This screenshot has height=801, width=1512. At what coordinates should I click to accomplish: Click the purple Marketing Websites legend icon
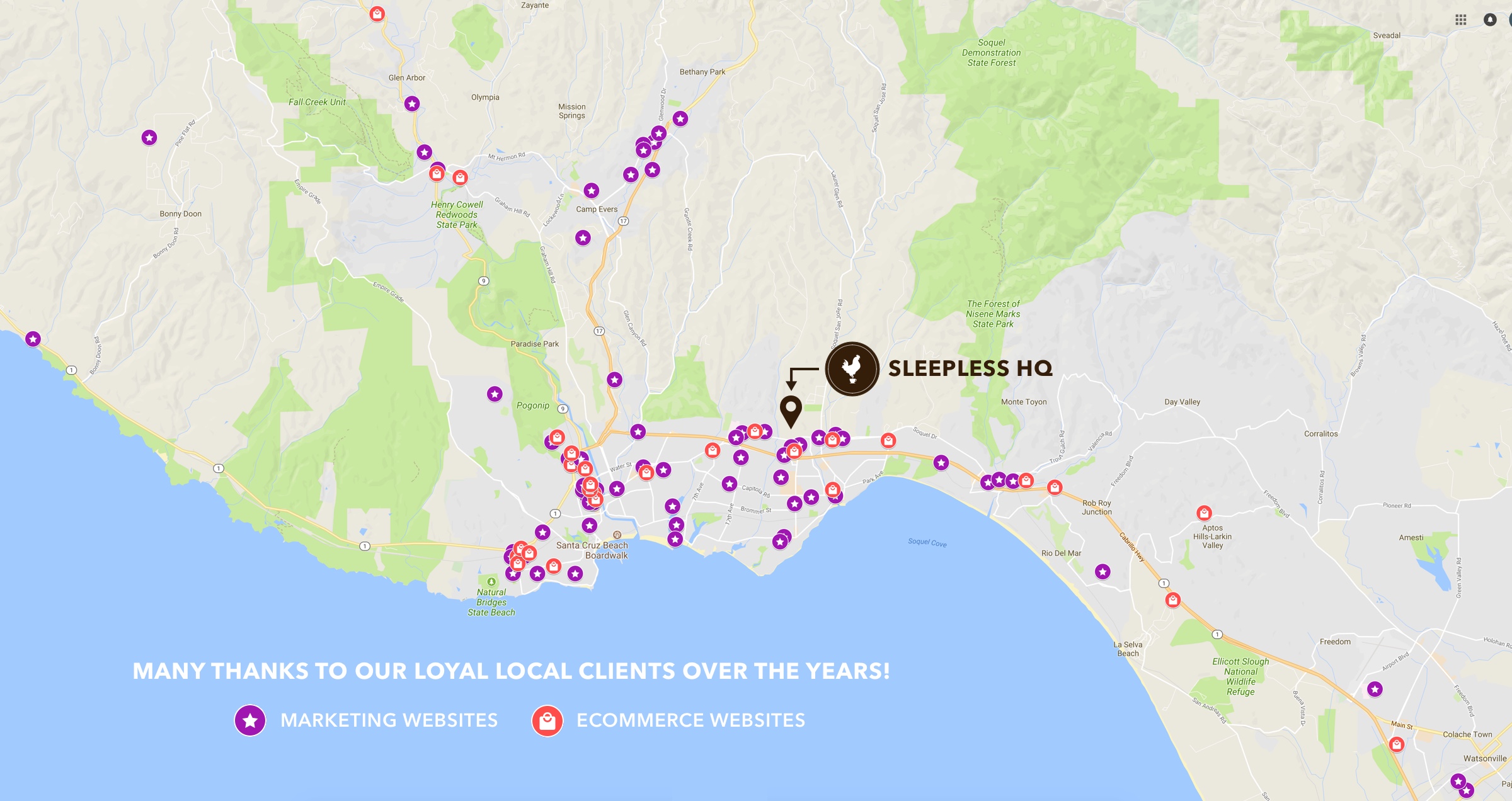pos(250,720)
